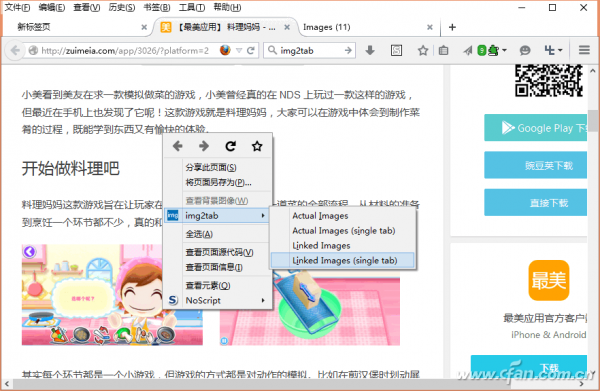Screen dimensions: 600x391
Task: Expand the green add-on icon dropdown arrow
Action: (x=504, y=51)
